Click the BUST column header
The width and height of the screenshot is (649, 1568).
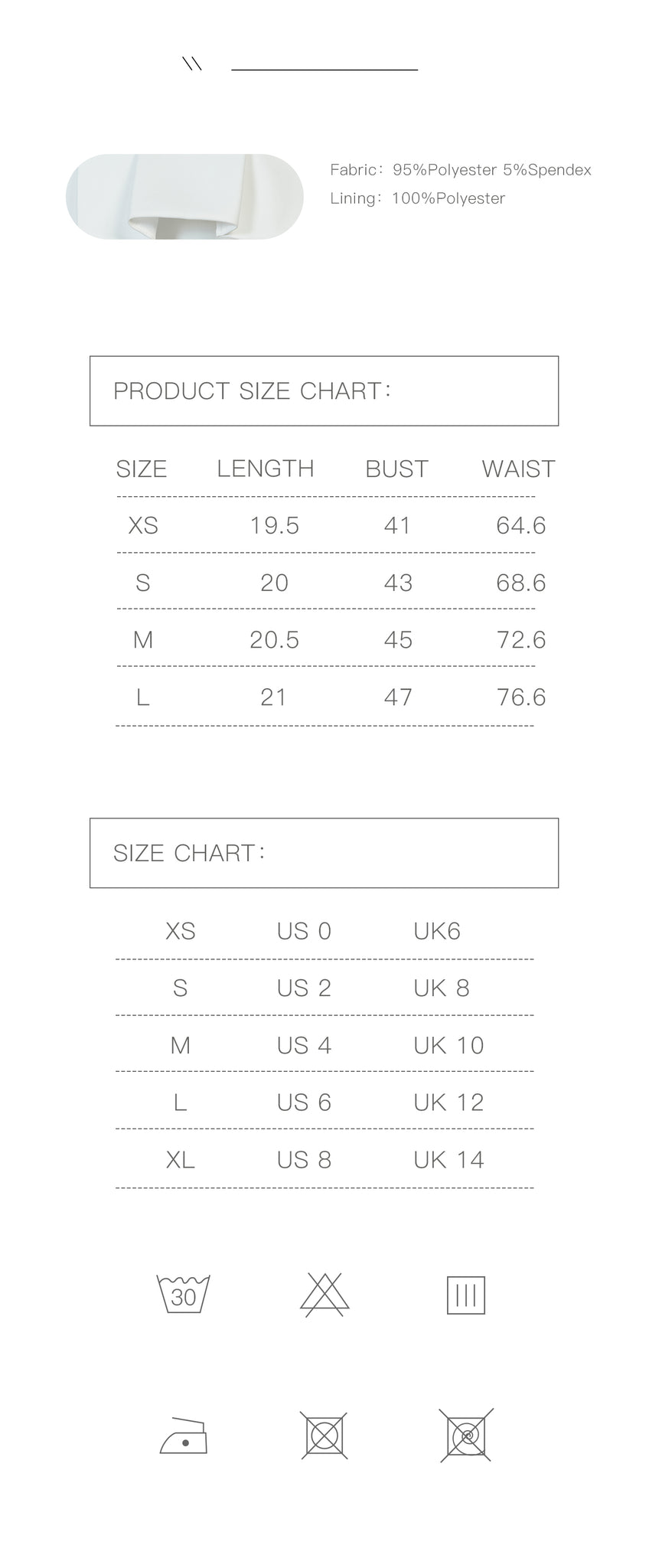[x=396, y=469]
